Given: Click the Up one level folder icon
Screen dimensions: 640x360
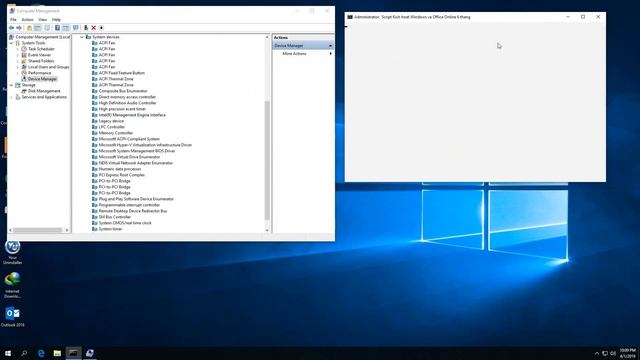Looking at the screenshot, I should pyautogui.click(x=29, y=28).
